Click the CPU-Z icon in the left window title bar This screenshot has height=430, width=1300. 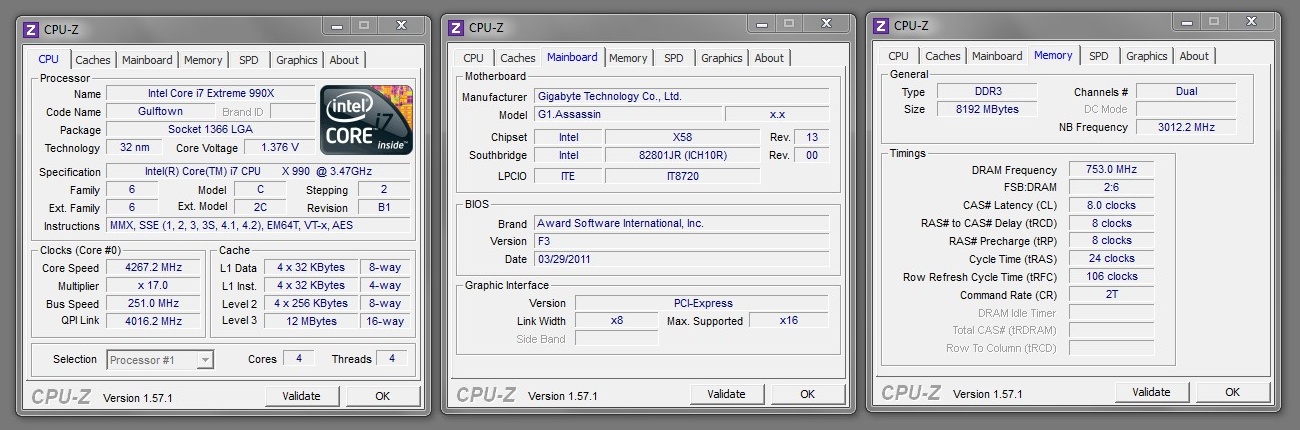31,29
